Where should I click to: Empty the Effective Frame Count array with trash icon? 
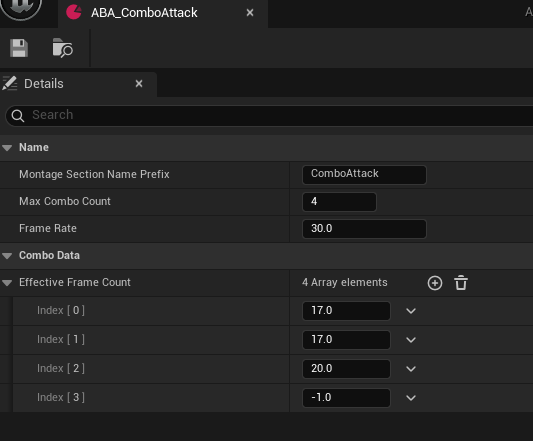pos(461,283)
